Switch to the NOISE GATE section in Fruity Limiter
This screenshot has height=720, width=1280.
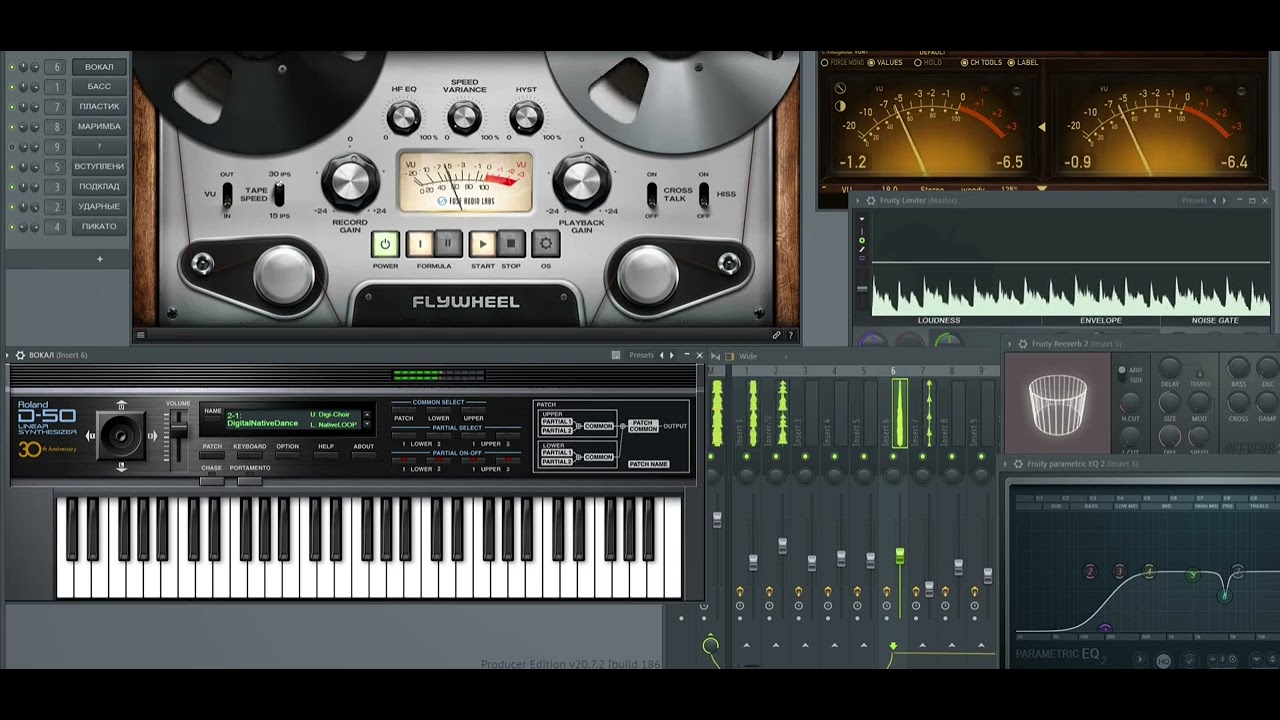click(1215, 321)
